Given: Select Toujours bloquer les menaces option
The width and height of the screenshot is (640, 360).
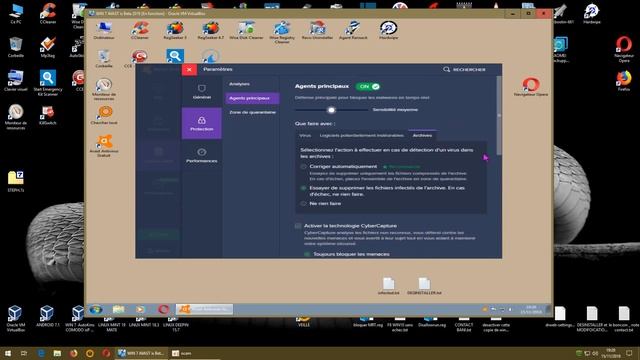Looking at the screenshot, I should (307, 254).
